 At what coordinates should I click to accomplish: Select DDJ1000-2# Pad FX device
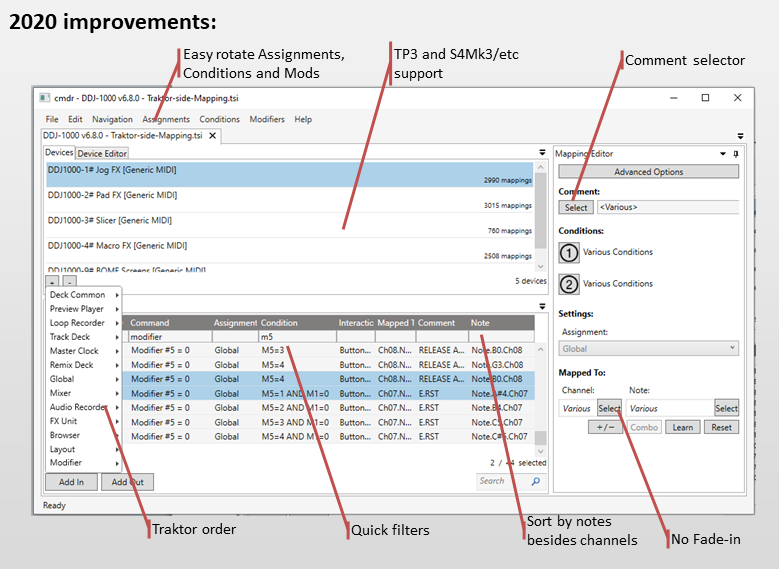click(289, 200)
